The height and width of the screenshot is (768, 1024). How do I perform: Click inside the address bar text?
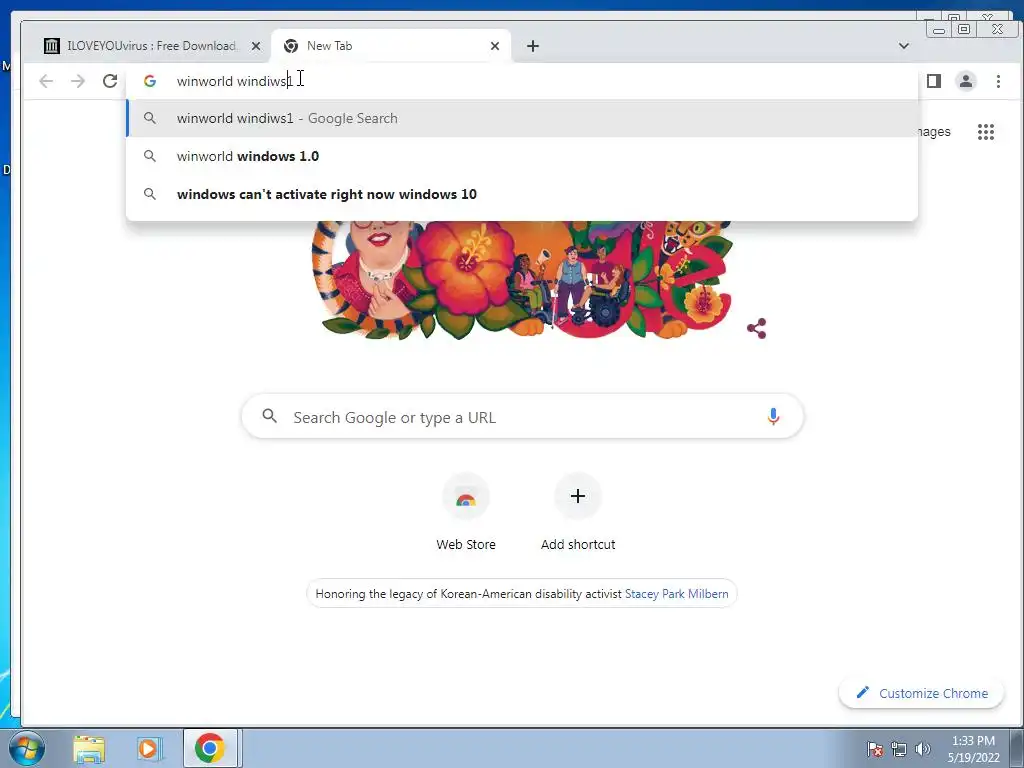234,81
